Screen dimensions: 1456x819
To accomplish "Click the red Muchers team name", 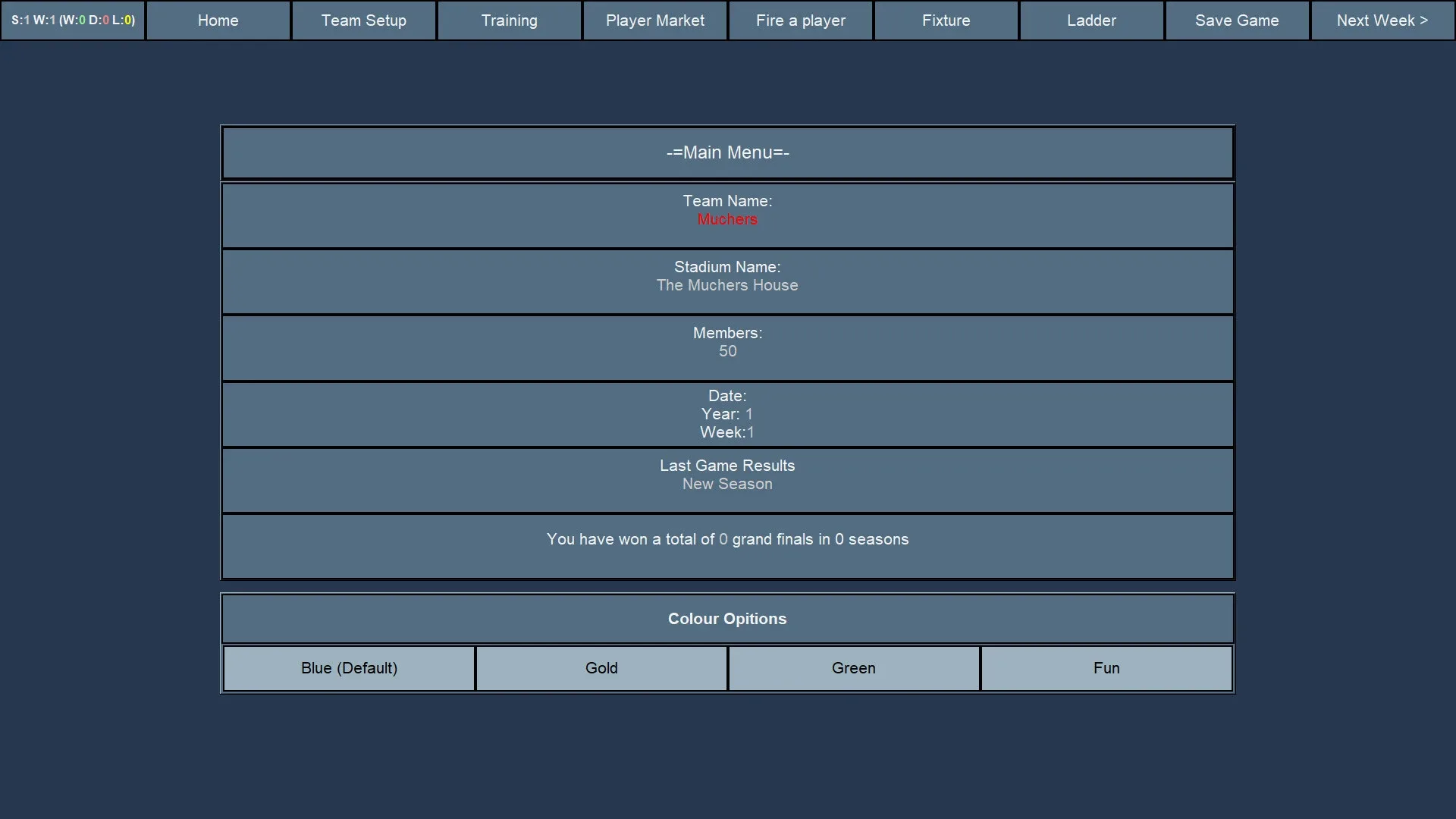I will point(727,220).
